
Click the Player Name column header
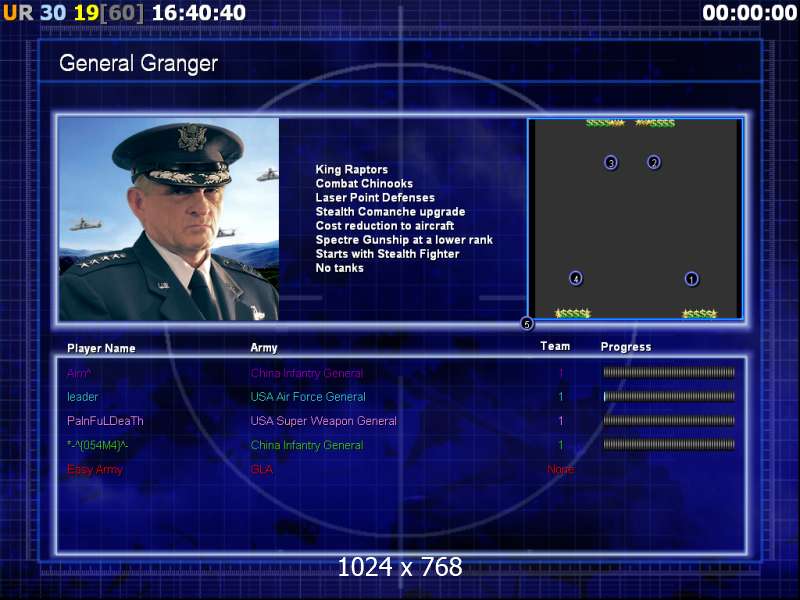[101, 348]
